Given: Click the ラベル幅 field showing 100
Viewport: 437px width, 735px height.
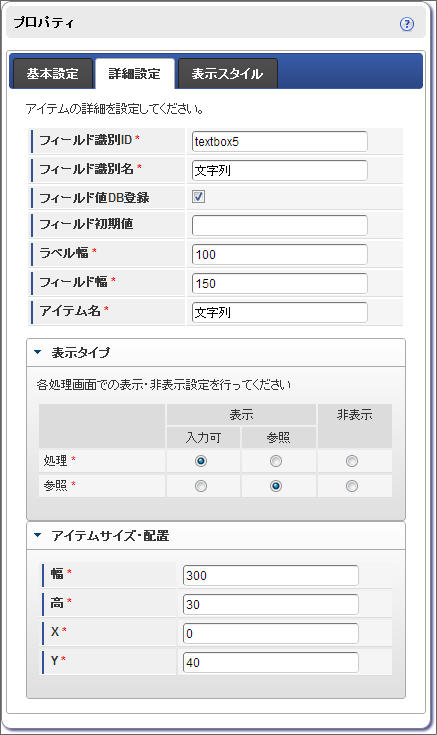Looking at the screenshot, I should click(279, 255).
